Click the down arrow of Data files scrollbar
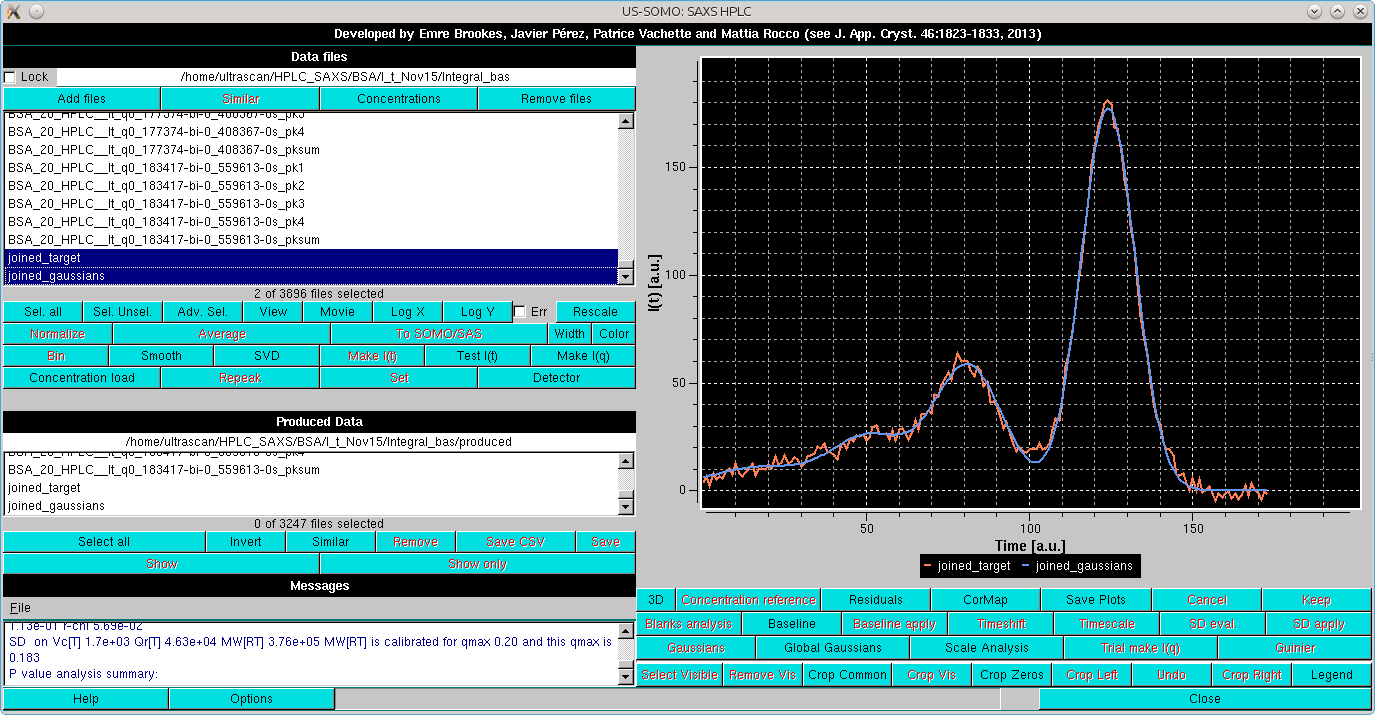1375x715 pixels. click(626, 277)
